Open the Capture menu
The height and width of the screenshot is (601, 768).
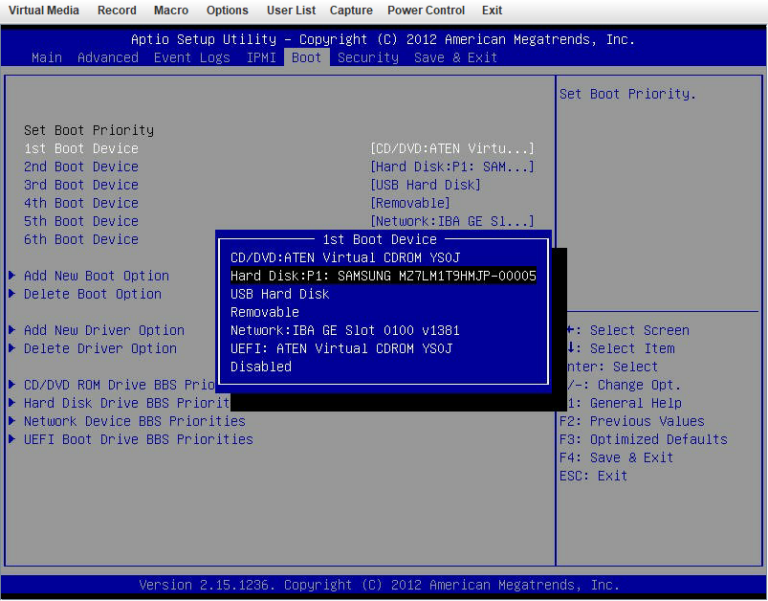pos(350,10)
